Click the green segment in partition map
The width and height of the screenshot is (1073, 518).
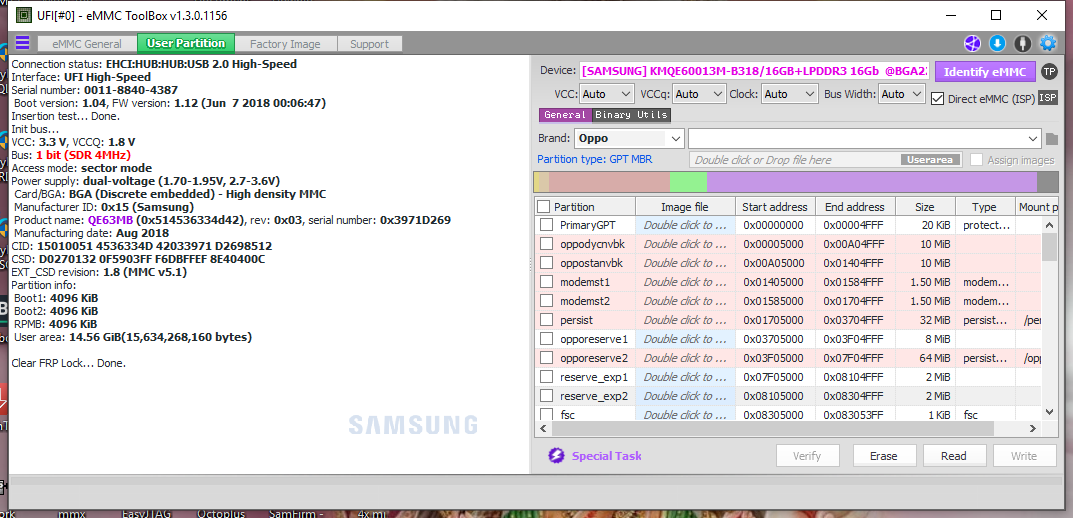(x=688, y=182)
